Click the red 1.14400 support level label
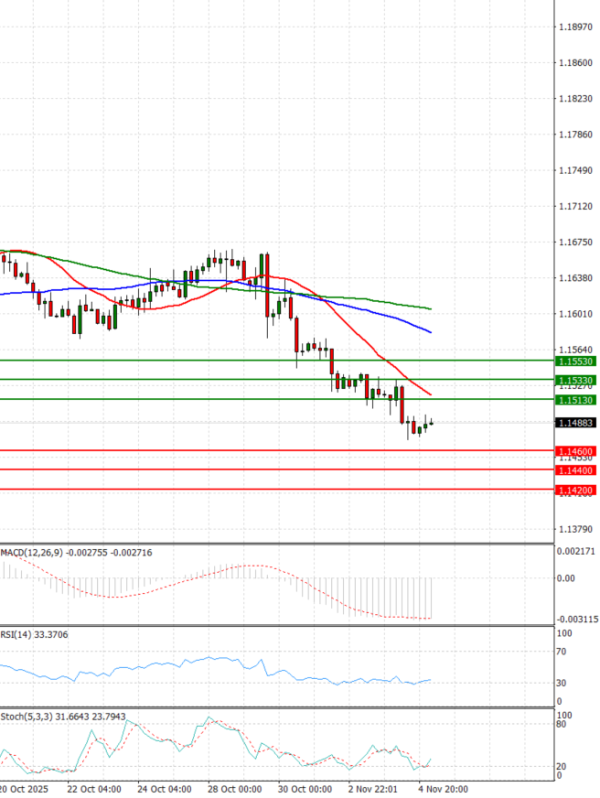Image resolution: width=600 pixels, height=798 pixels. click(577, 470)
